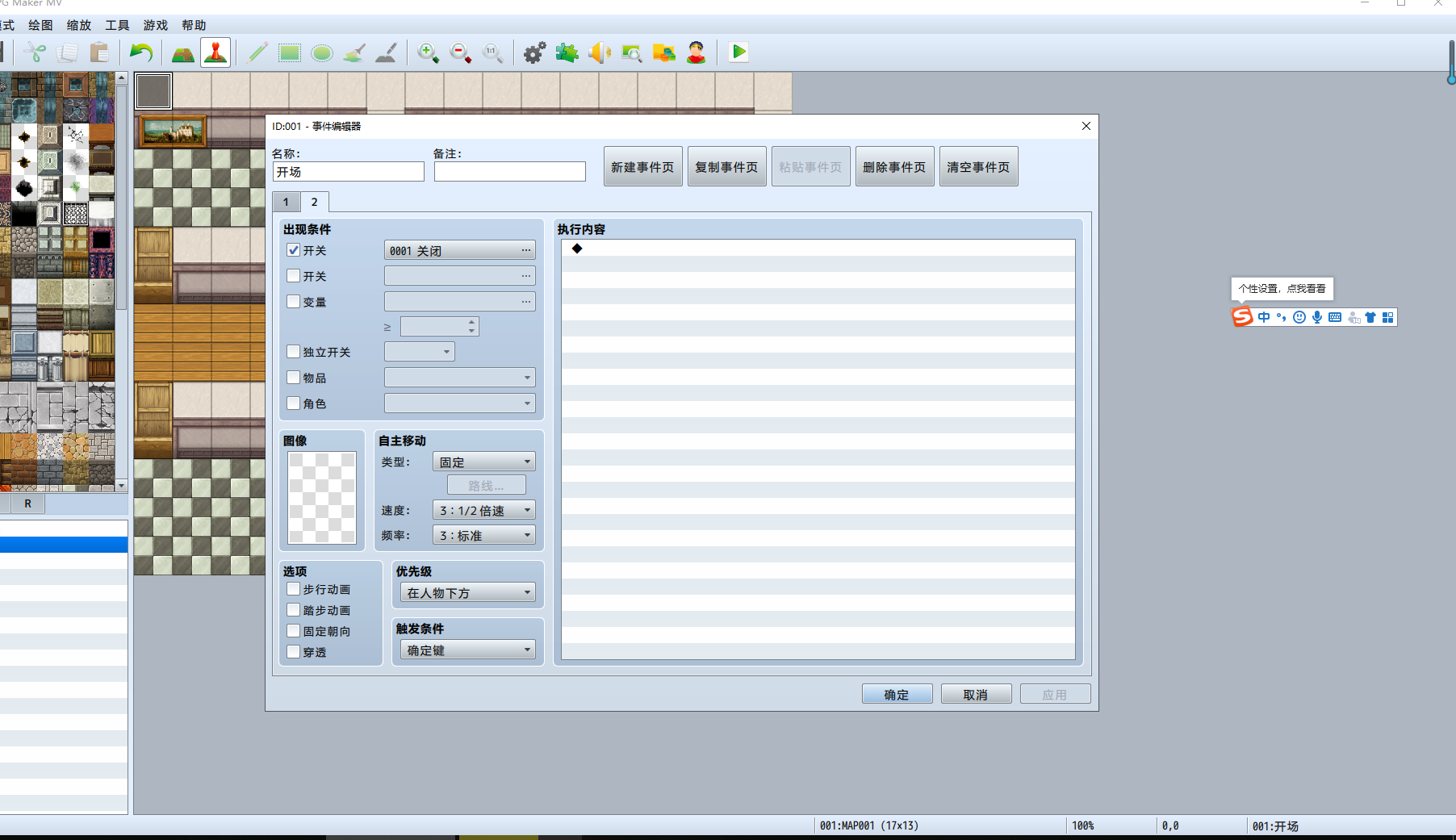1456x840 pixels.
Task: Toggle Sogou Chinese/English mode 中 icon
Action: coord(1264,317)
